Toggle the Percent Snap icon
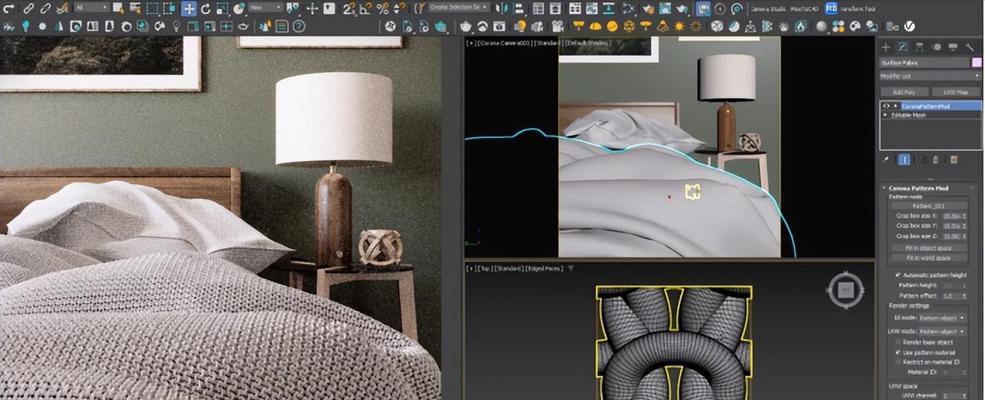This screenshot has width=985, height=400. (x=382, y=9)
